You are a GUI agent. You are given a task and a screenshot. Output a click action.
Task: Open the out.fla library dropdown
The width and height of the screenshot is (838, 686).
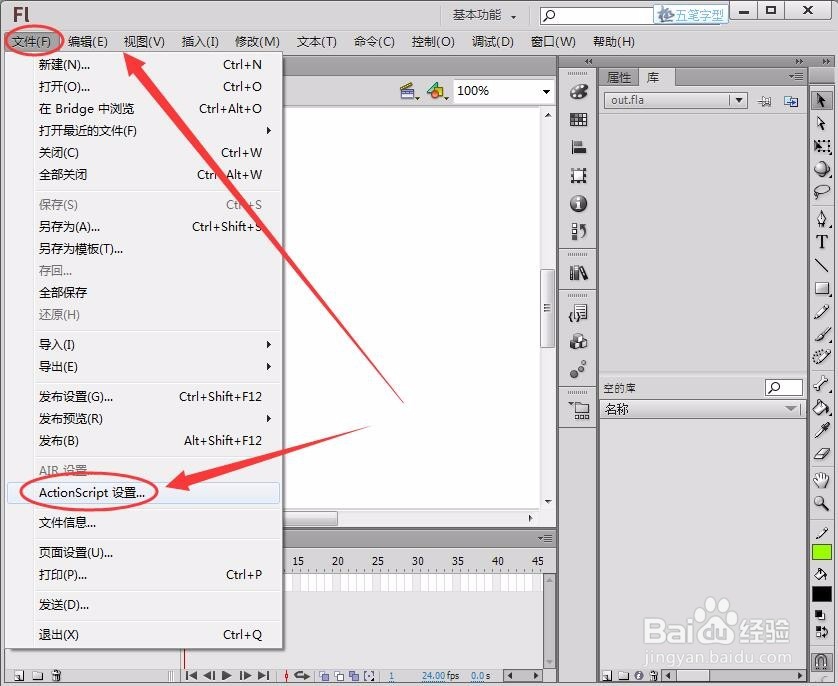point(738,100)
